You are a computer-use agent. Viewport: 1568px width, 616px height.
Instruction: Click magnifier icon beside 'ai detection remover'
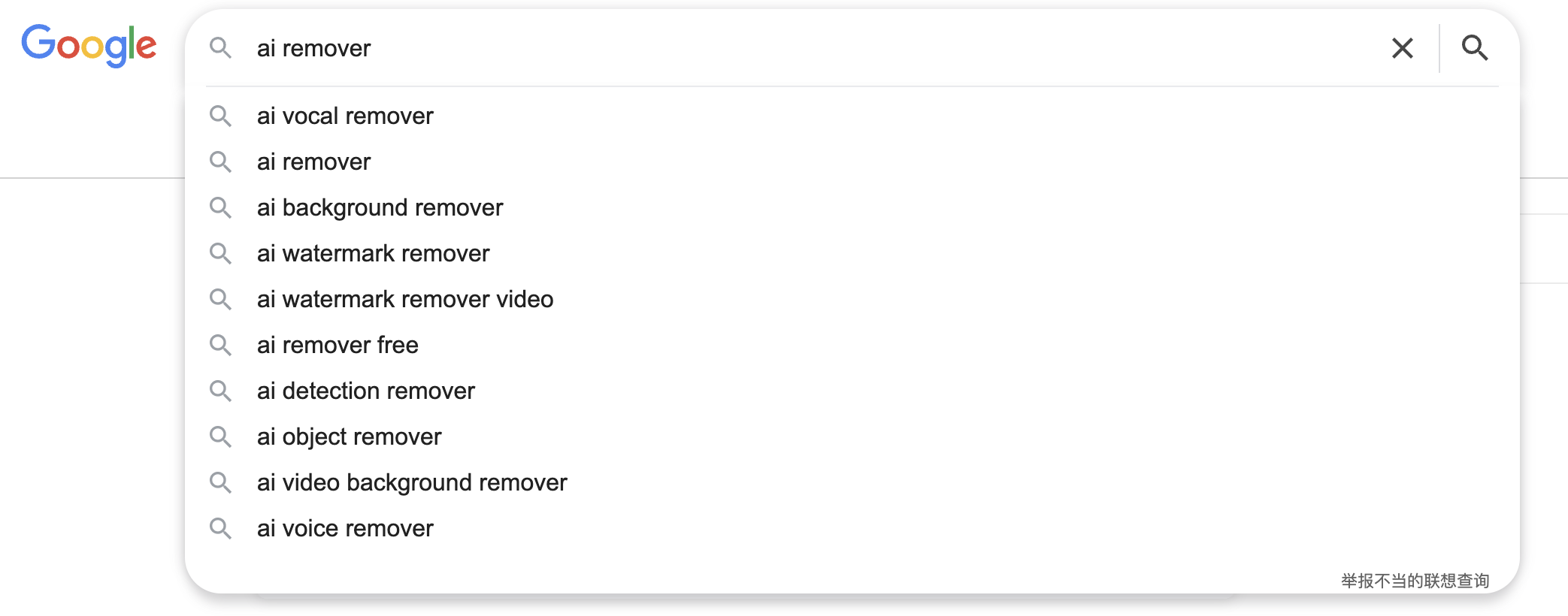[220, 391]
